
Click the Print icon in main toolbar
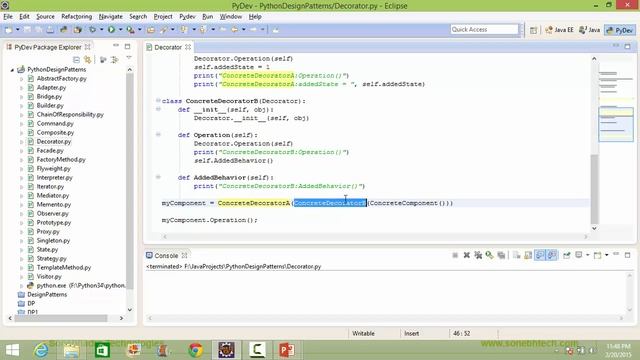click(x=50, y=29)
